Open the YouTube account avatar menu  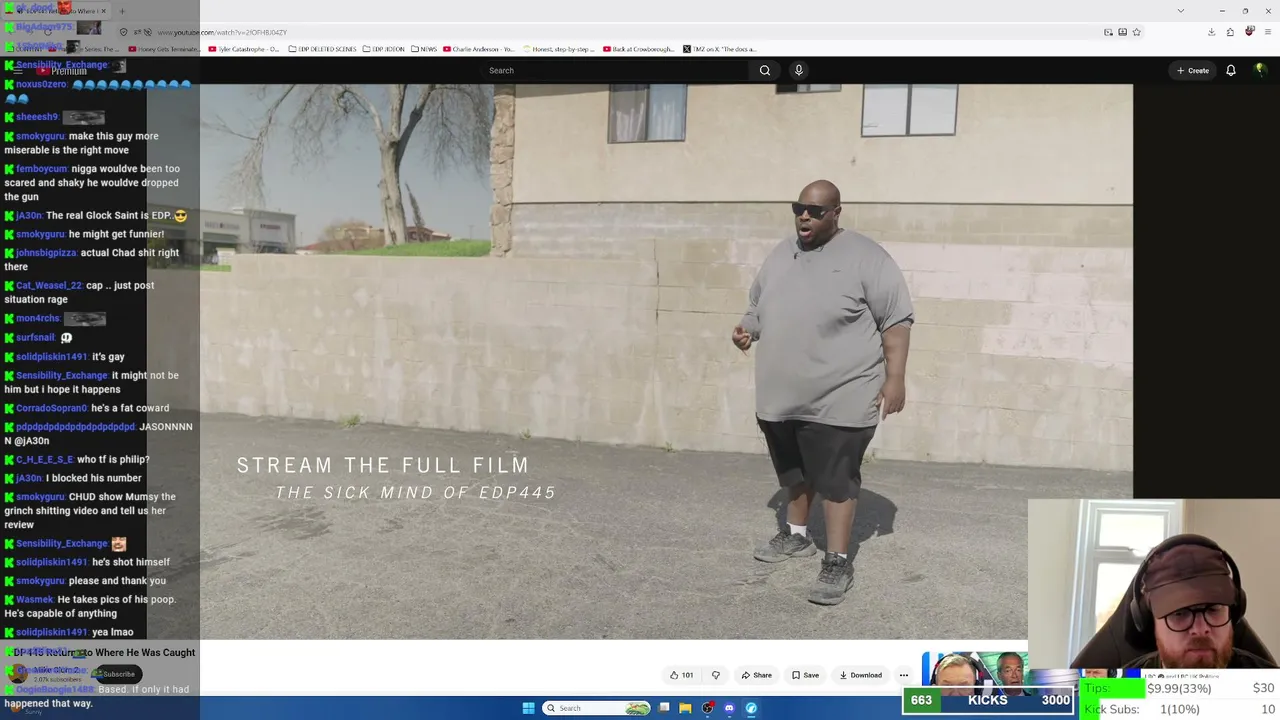point(1260,70)
